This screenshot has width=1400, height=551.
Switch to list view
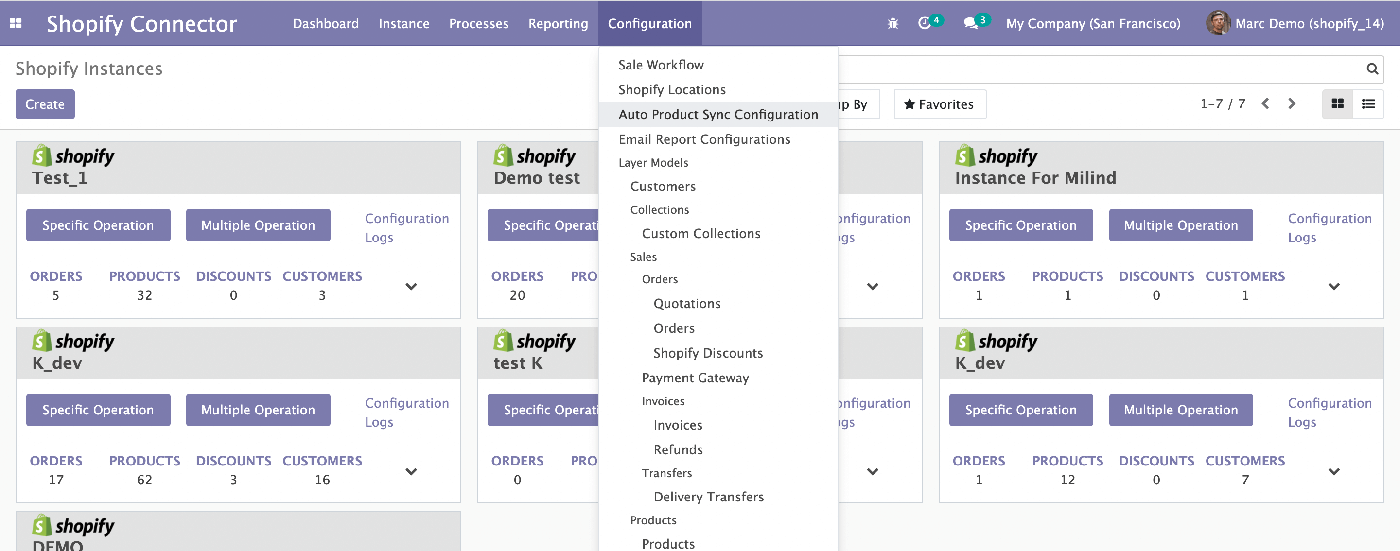coord(1369,104)
